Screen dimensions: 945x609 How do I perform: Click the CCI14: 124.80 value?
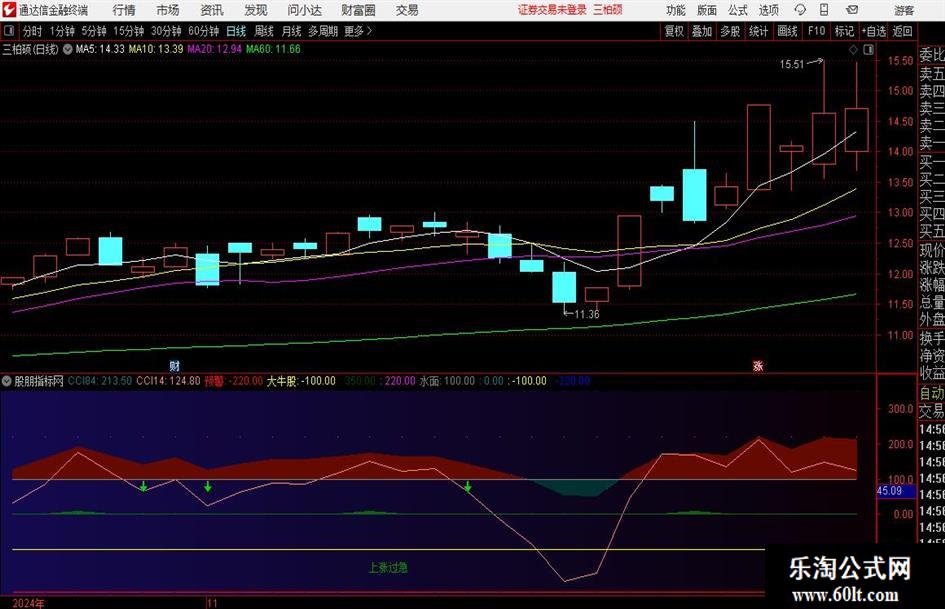coord(168,381)
